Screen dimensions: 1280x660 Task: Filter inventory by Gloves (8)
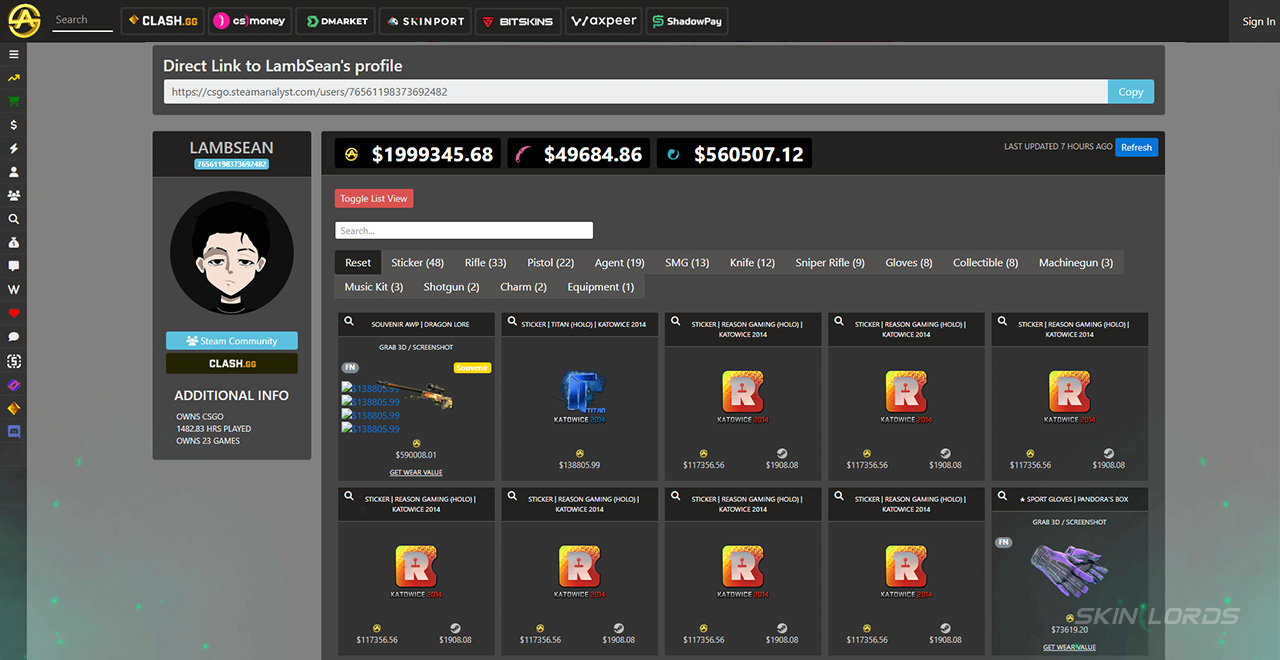point(909,263)
